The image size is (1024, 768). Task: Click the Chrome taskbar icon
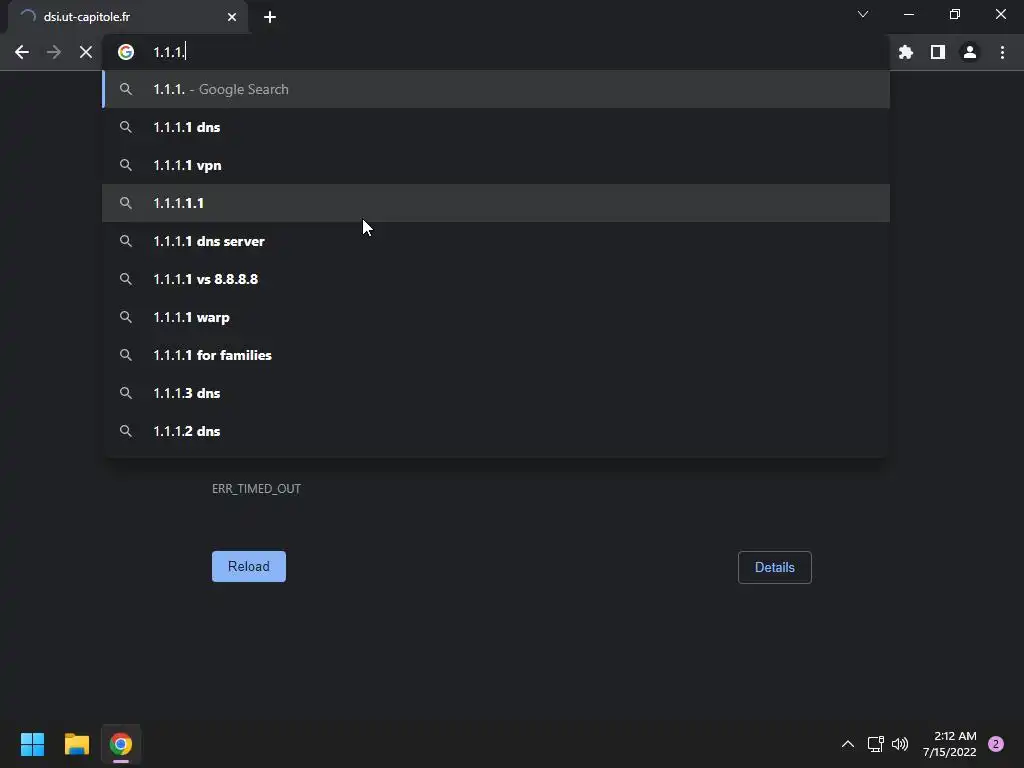point(121,744)
